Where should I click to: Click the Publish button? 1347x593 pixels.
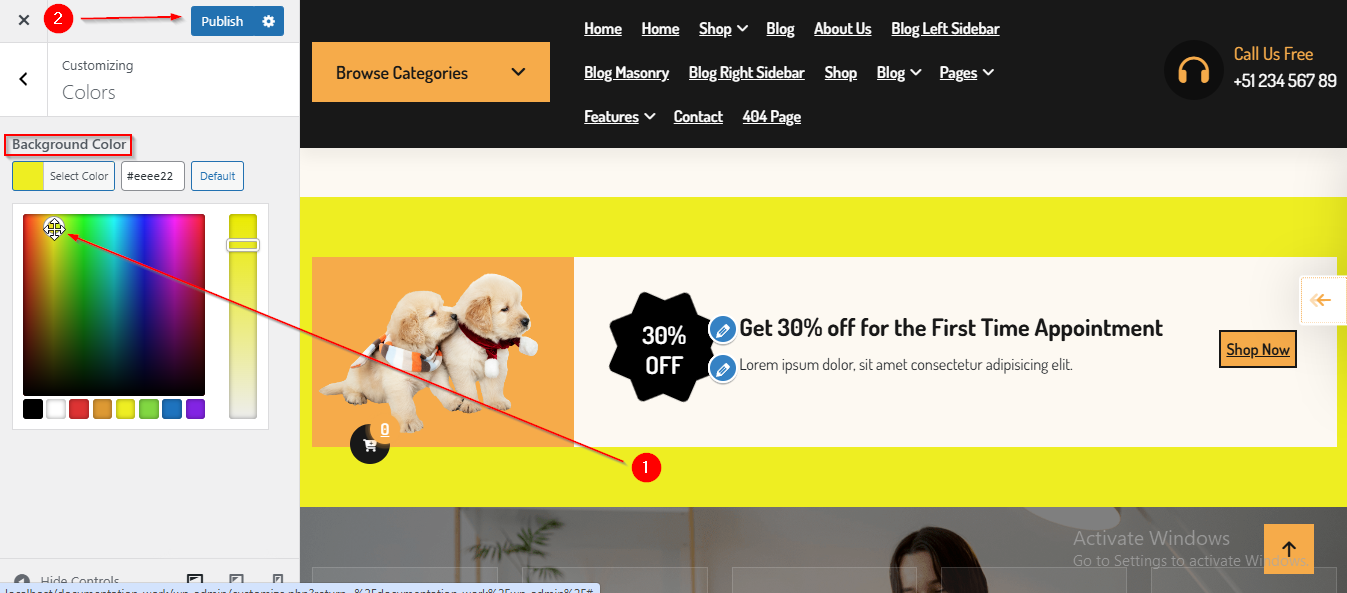tap(222, 21)
